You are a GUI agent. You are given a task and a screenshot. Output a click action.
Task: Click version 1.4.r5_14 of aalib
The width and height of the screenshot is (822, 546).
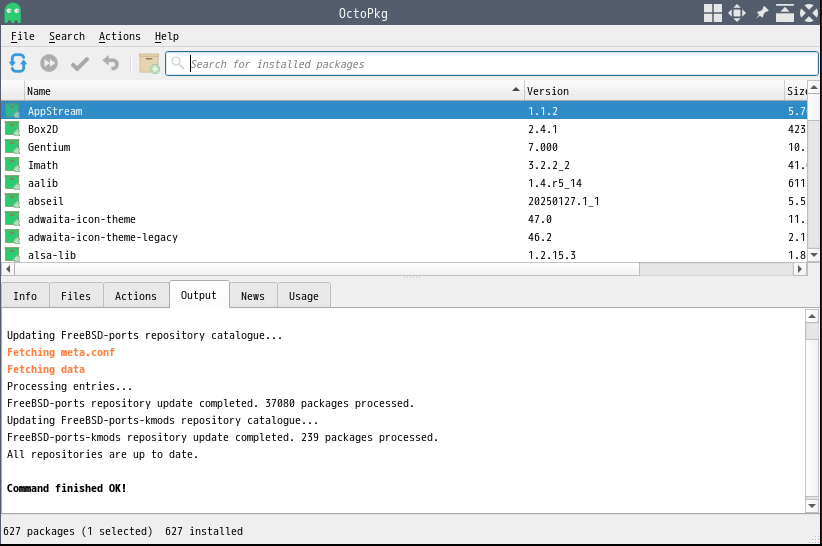(x=555, y=183)
